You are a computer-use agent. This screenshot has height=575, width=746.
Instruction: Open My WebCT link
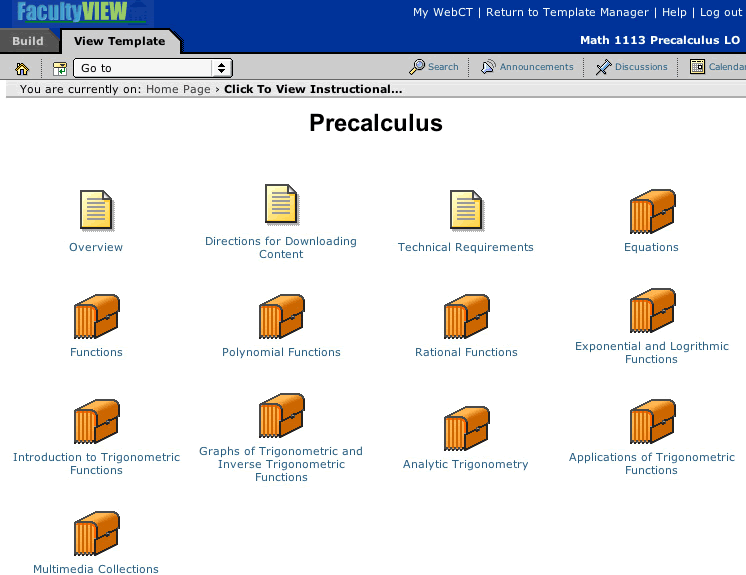(442, 12)
